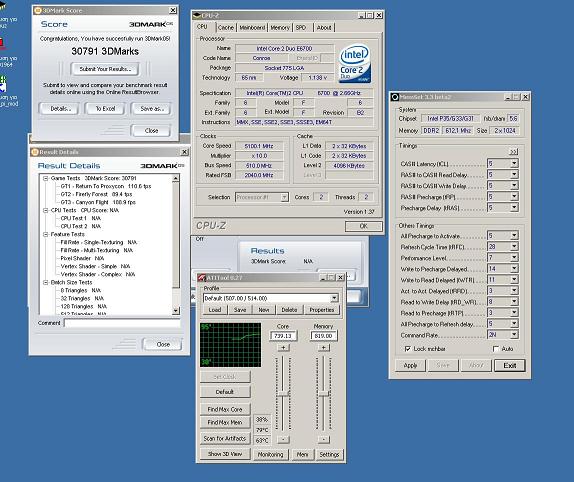The width and height of the screenshot is (574, 482).
Task: Open the Performance Level dropdown
Action: 514,257
